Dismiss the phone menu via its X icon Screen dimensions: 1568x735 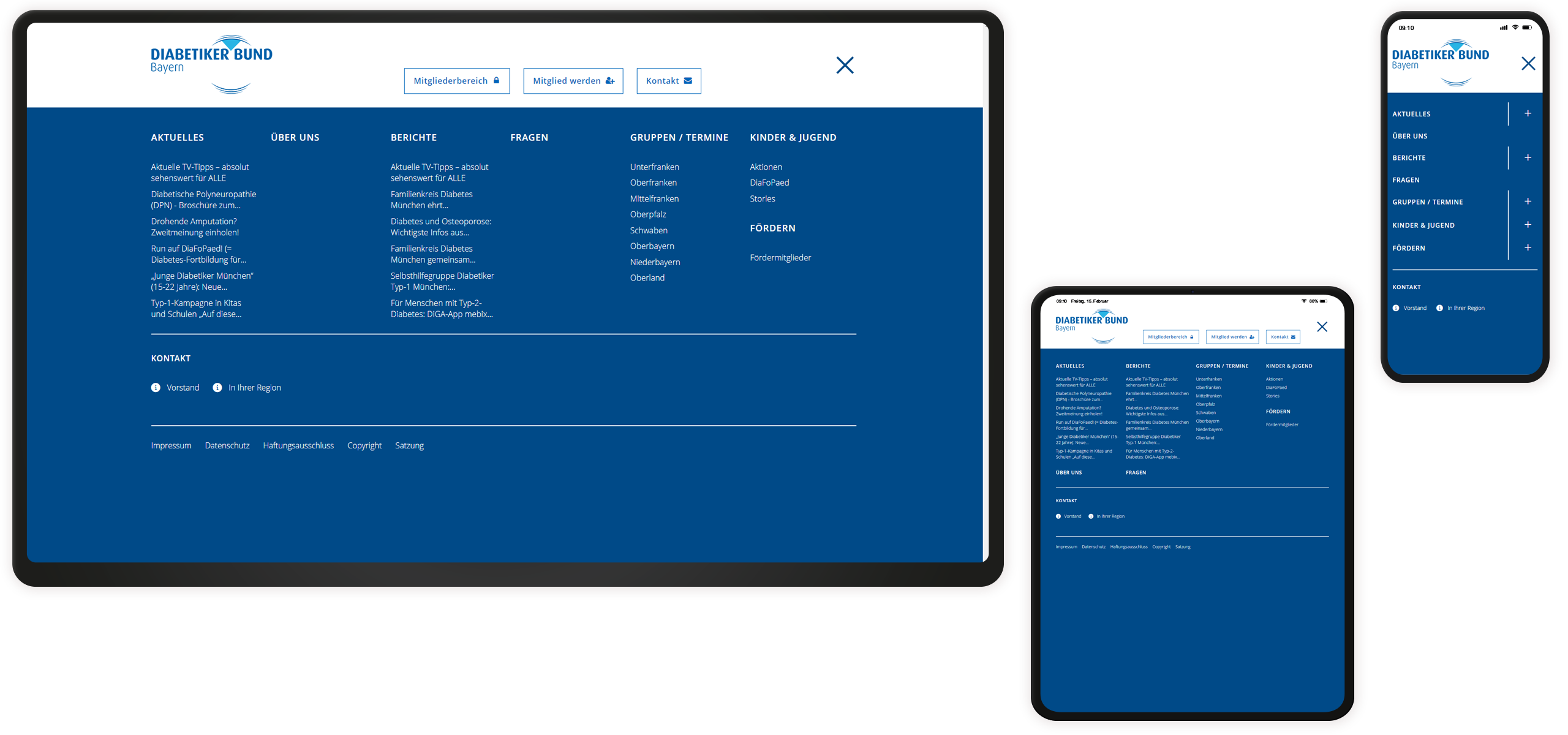(x=1528, y=63)
